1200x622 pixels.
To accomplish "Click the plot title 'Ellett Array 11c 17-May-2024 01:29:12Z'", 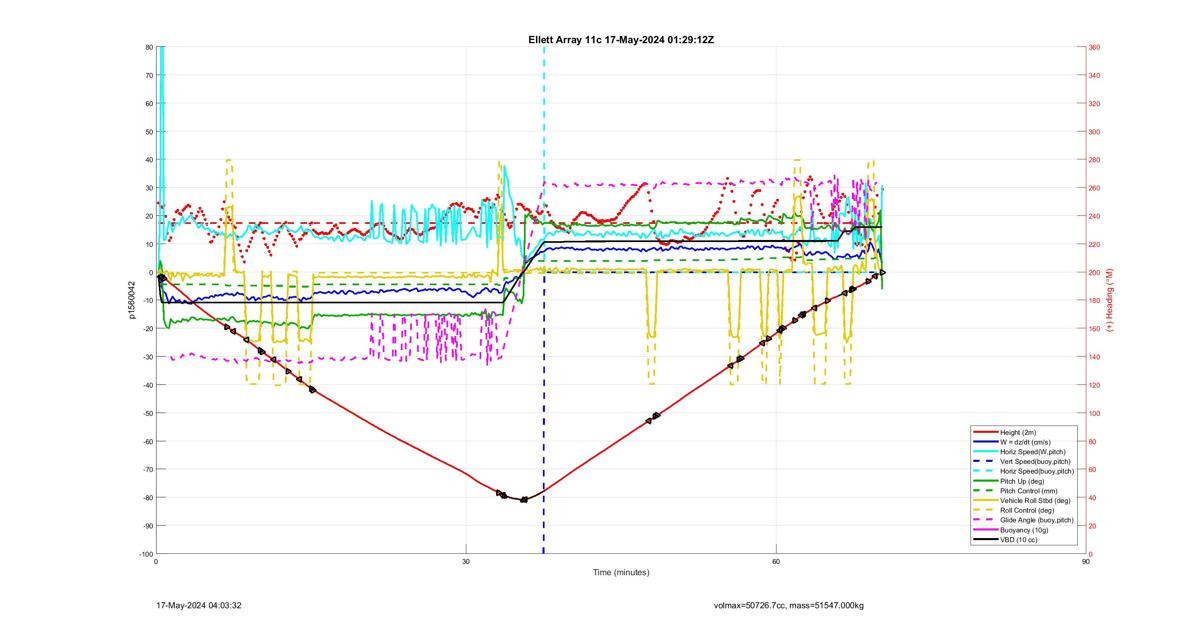I will point(621,40).
